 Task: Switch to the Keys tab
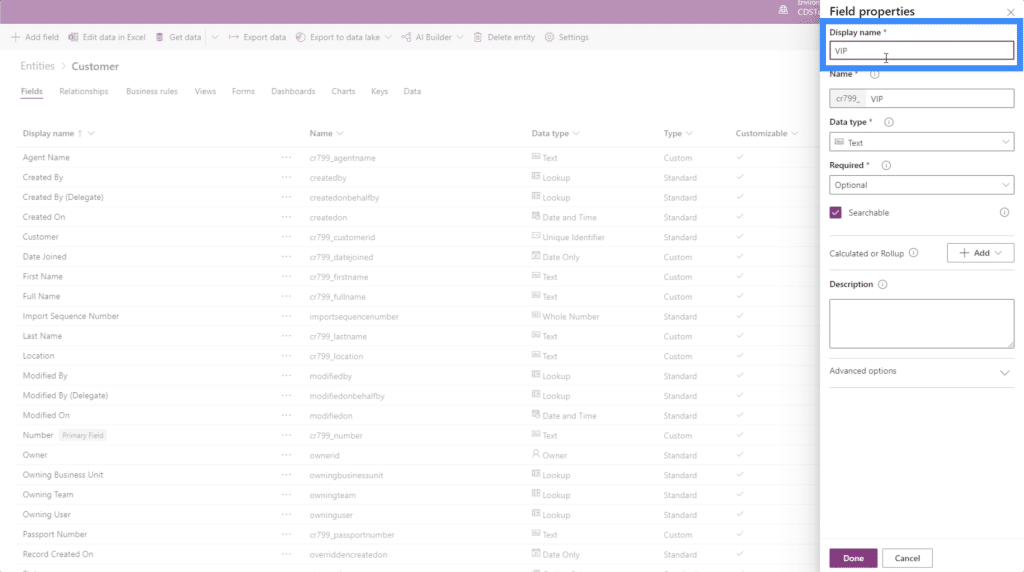tap(379, 91)
